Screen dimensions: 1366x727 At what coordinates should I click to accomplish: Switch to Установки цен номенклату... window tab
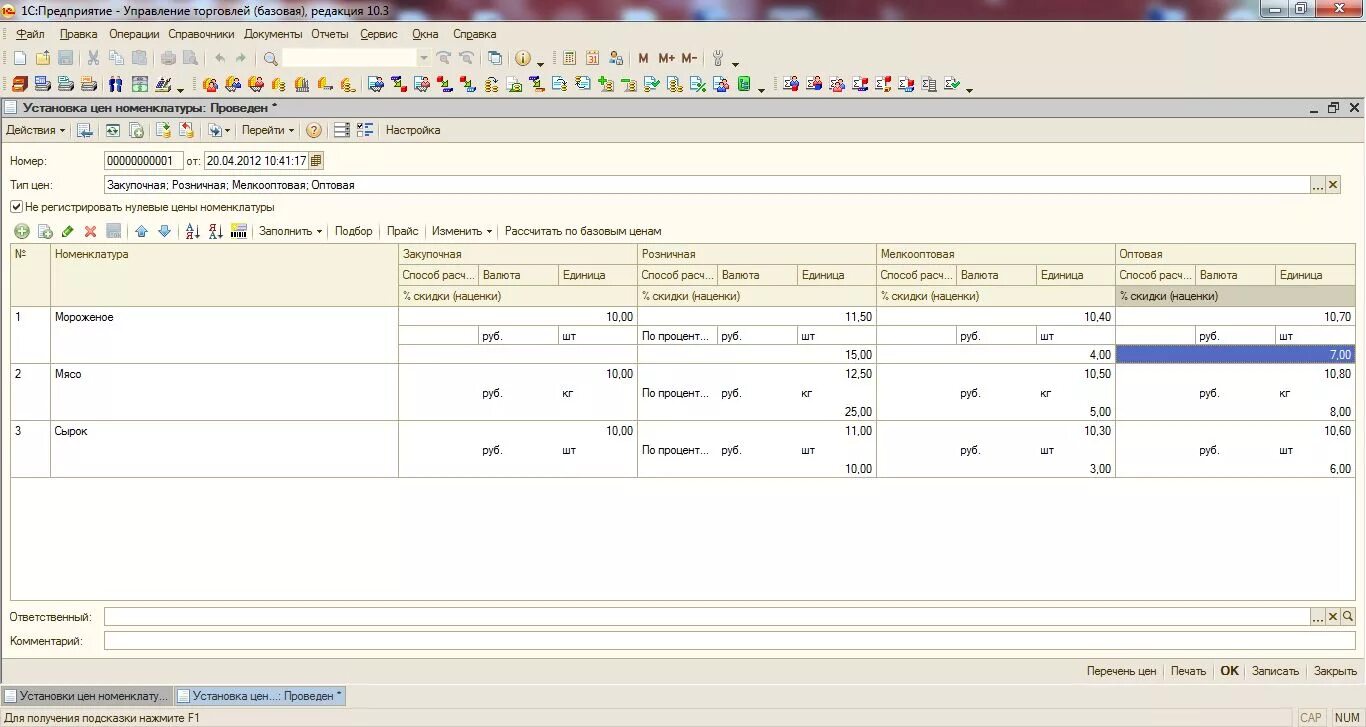87,696
